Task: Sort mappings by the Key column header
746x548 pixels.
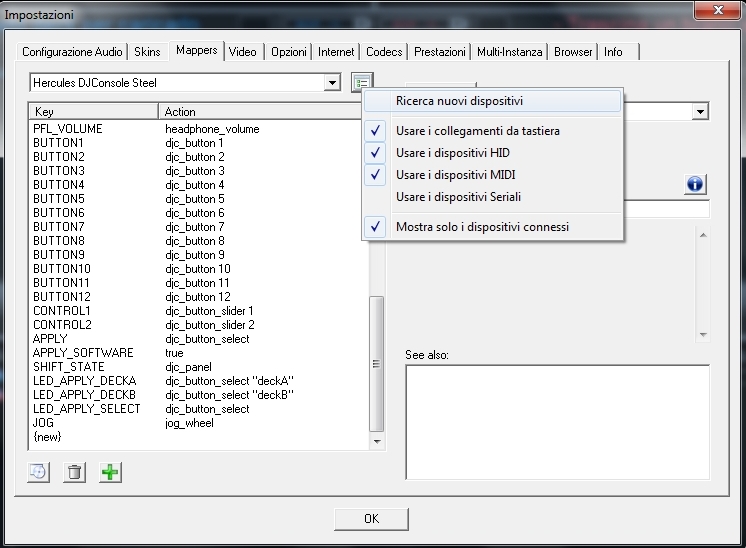Action: point(93,112)
